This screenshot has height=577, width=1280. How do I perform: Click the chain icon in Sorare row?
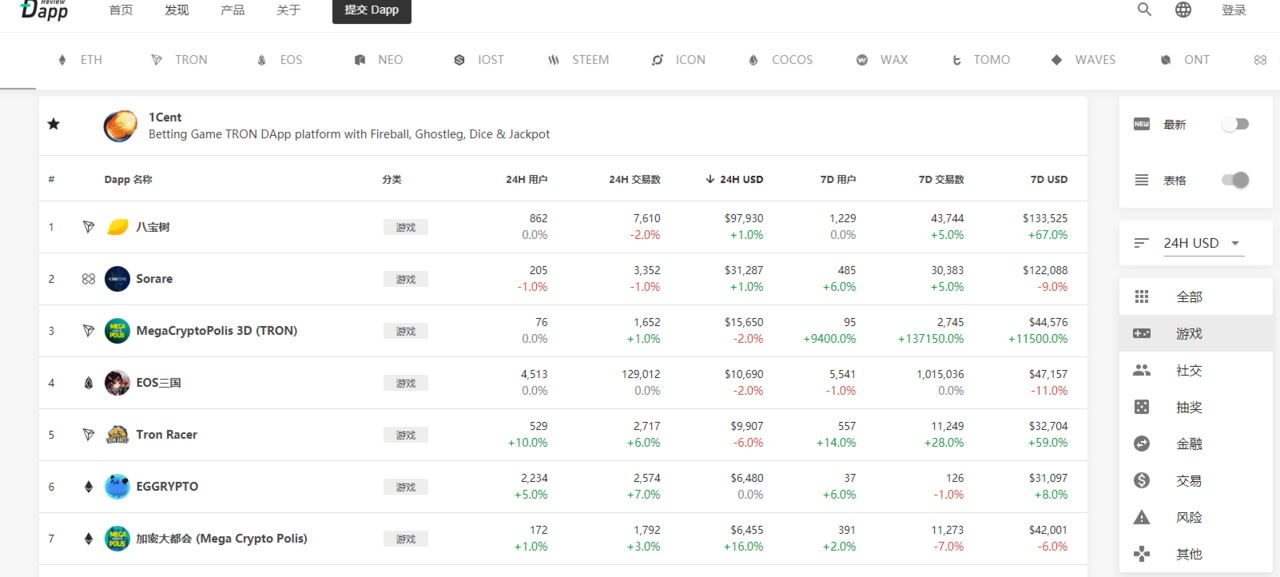(88, 279)
